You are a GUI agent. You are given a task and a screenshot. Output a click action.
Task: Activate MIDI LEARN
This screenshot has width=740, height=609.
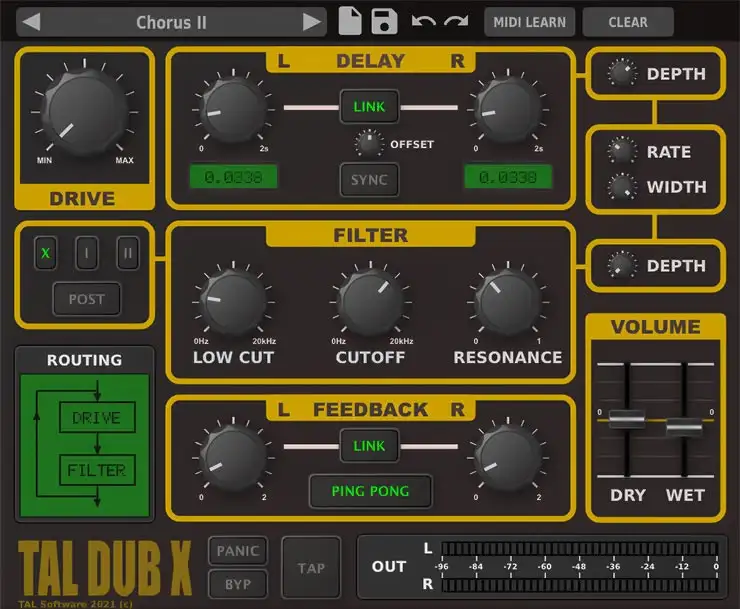pos(530,22)
